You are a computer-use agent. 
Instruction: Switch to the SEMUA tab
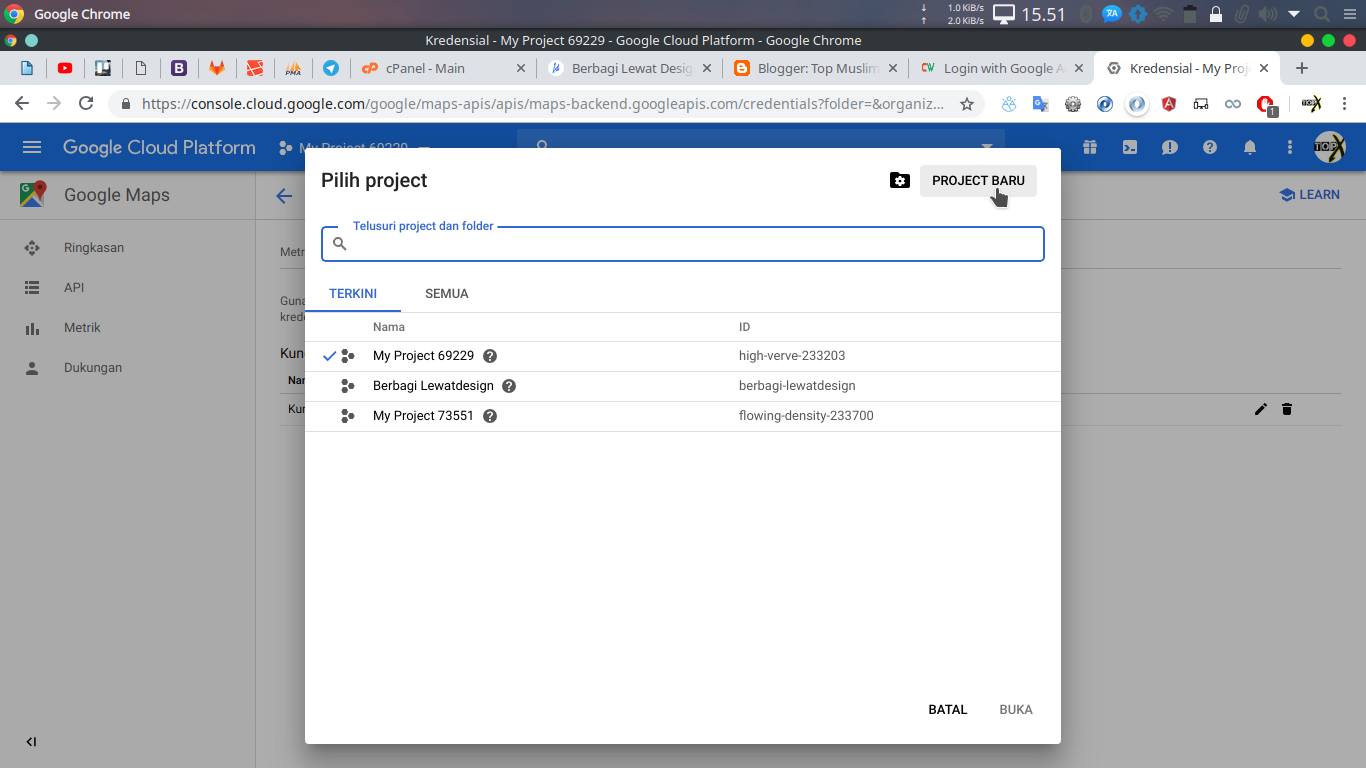[x=446, y=294]
